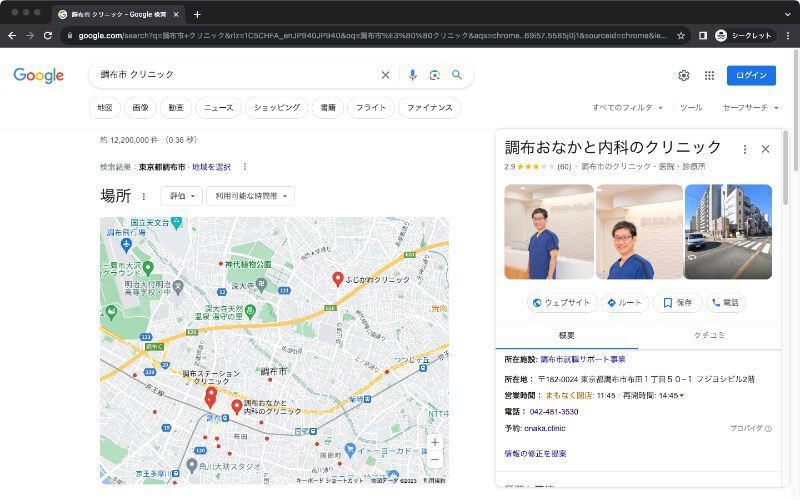Zoom out on the map

(x=434, y=459)
